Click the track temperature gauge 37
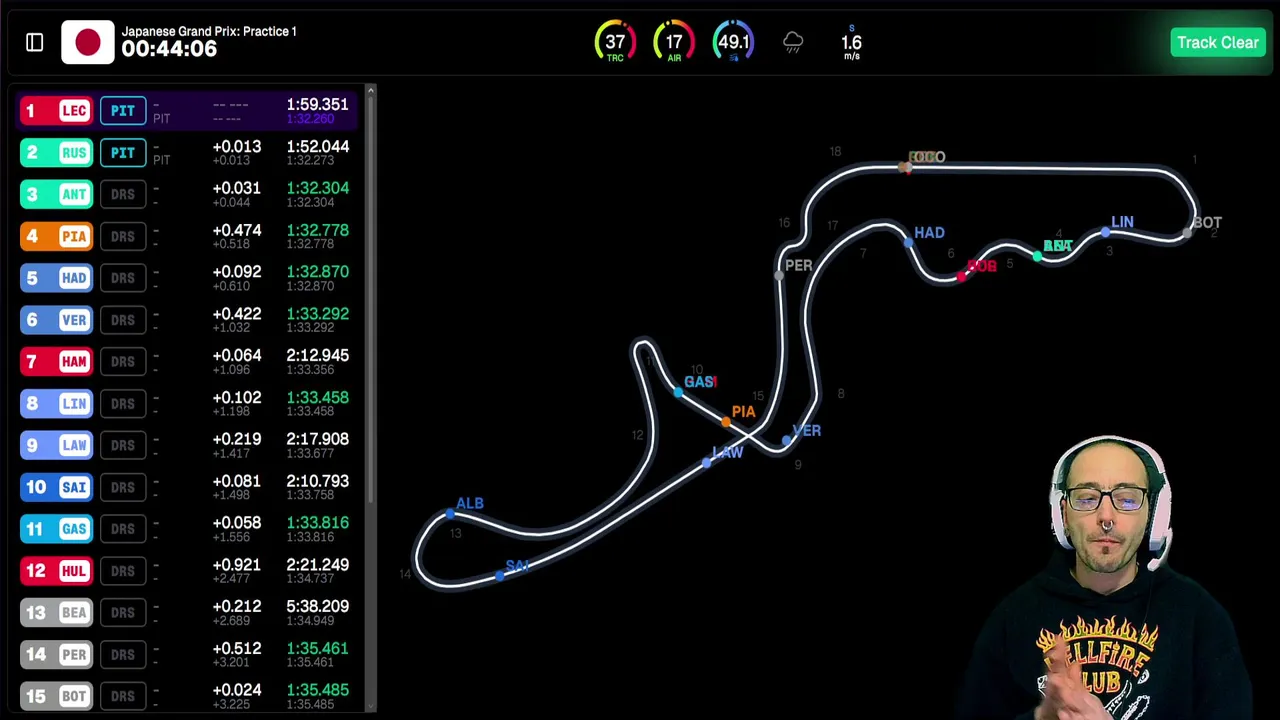This screenshot has width=1280, height=720. tap(615, 43)
